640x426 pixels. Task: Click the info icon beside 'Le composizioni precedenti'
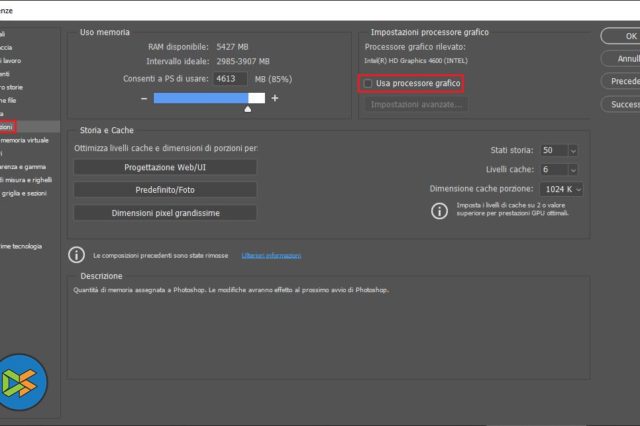(76, 255)
